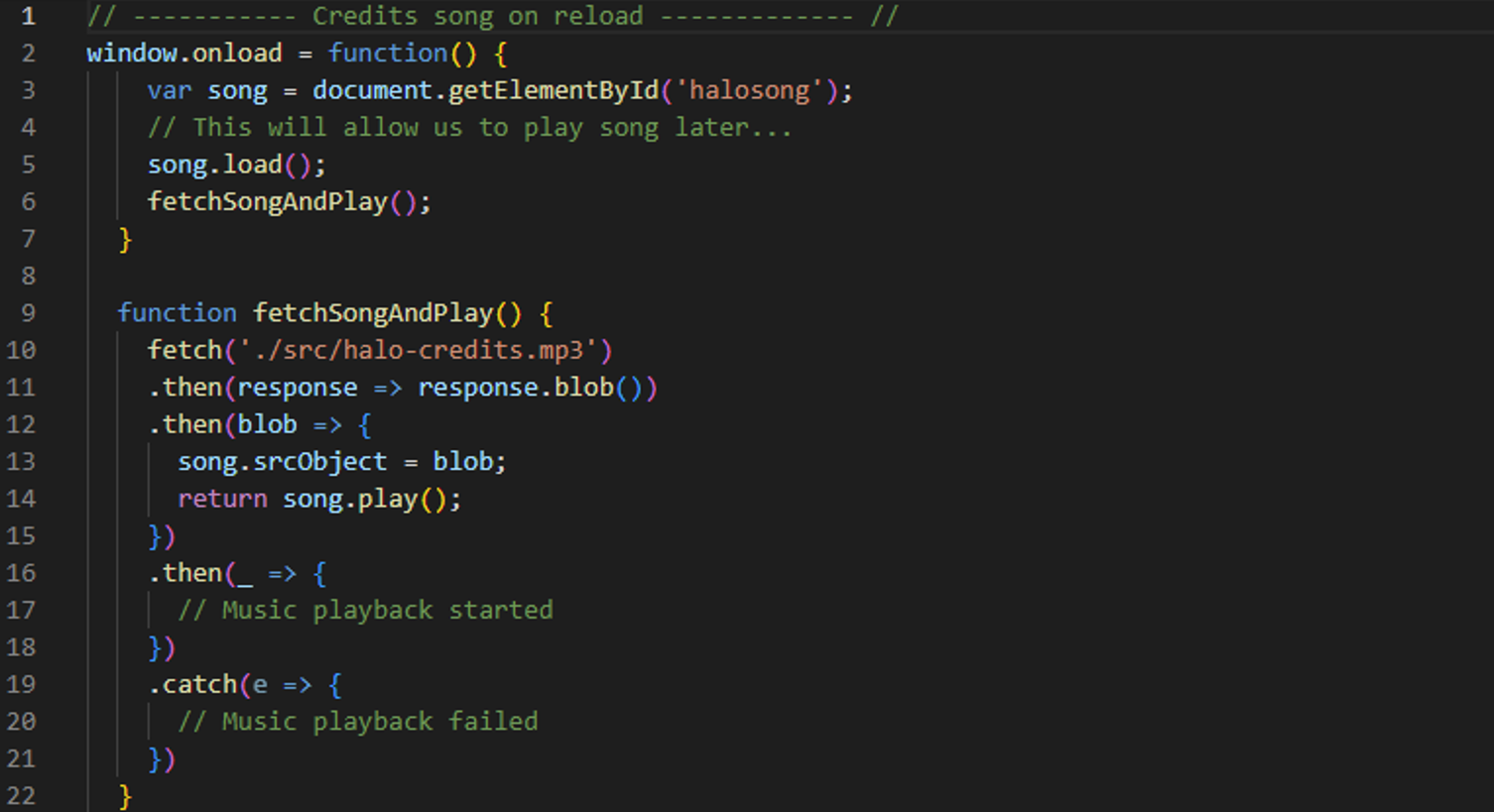
Task: Place cursor on 'window.onload' text
Action: tap(184, 54)
